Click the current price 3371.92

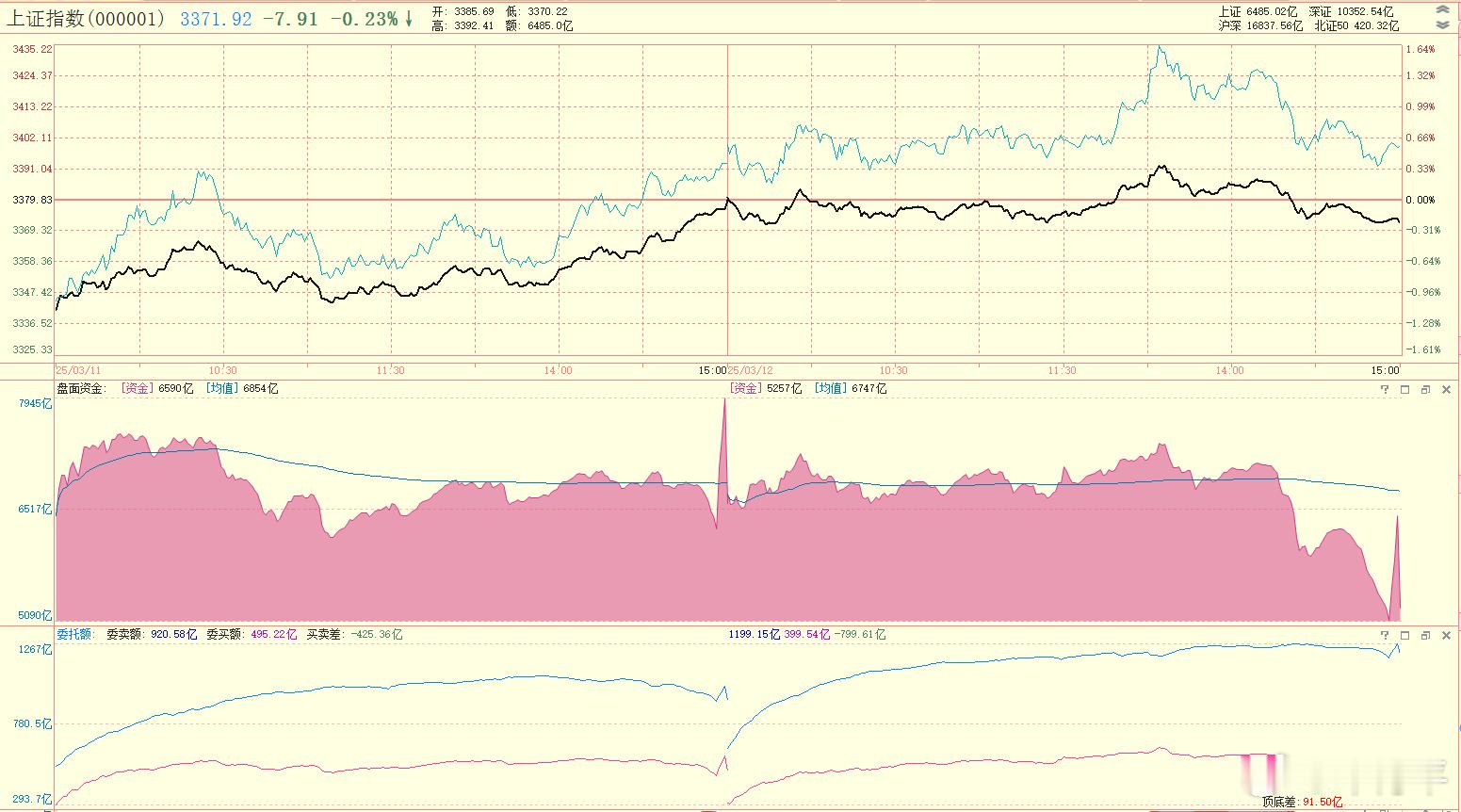pos(216,19)
